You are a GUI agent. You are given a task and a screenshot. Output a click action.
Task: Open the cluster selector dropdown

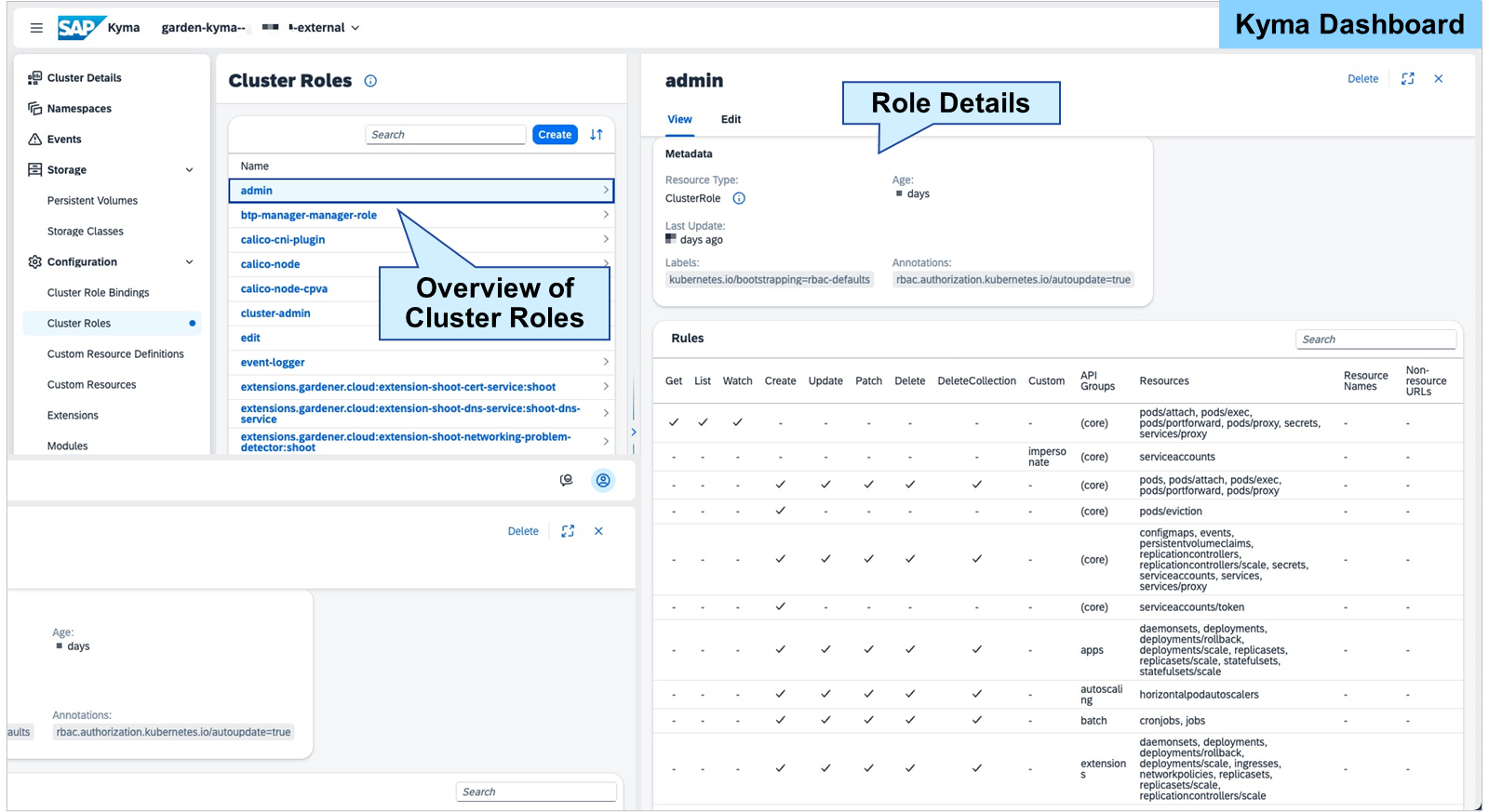261,28
